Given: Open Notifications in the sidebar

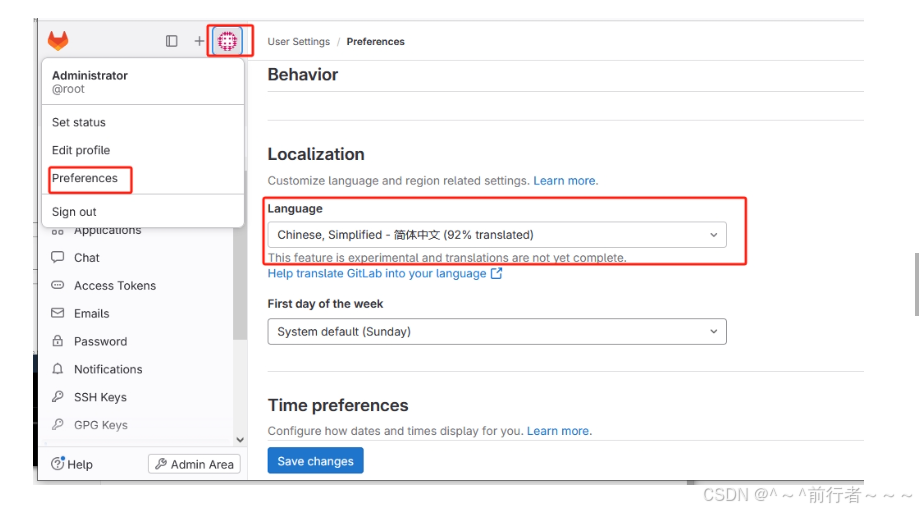Looking at the screenshot, I should [x=108, y=369].
